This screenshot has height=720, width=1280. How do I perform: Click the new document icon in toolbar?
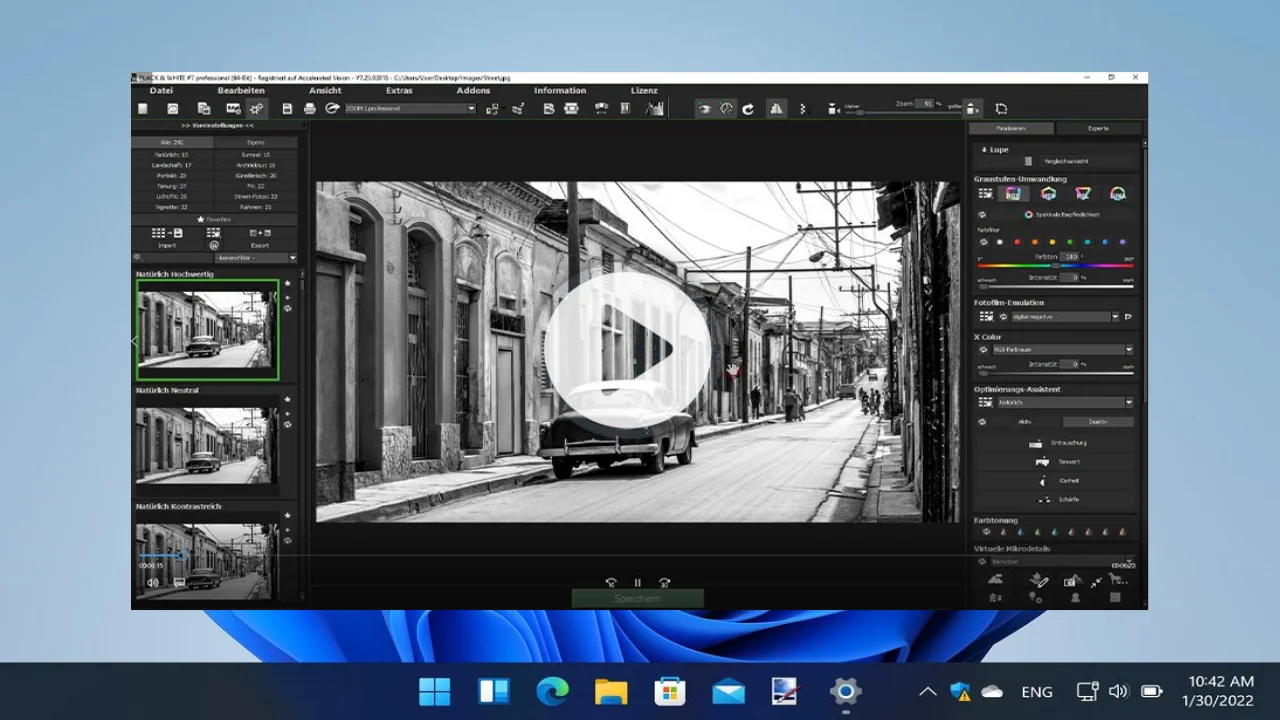(x=143, y=109)
